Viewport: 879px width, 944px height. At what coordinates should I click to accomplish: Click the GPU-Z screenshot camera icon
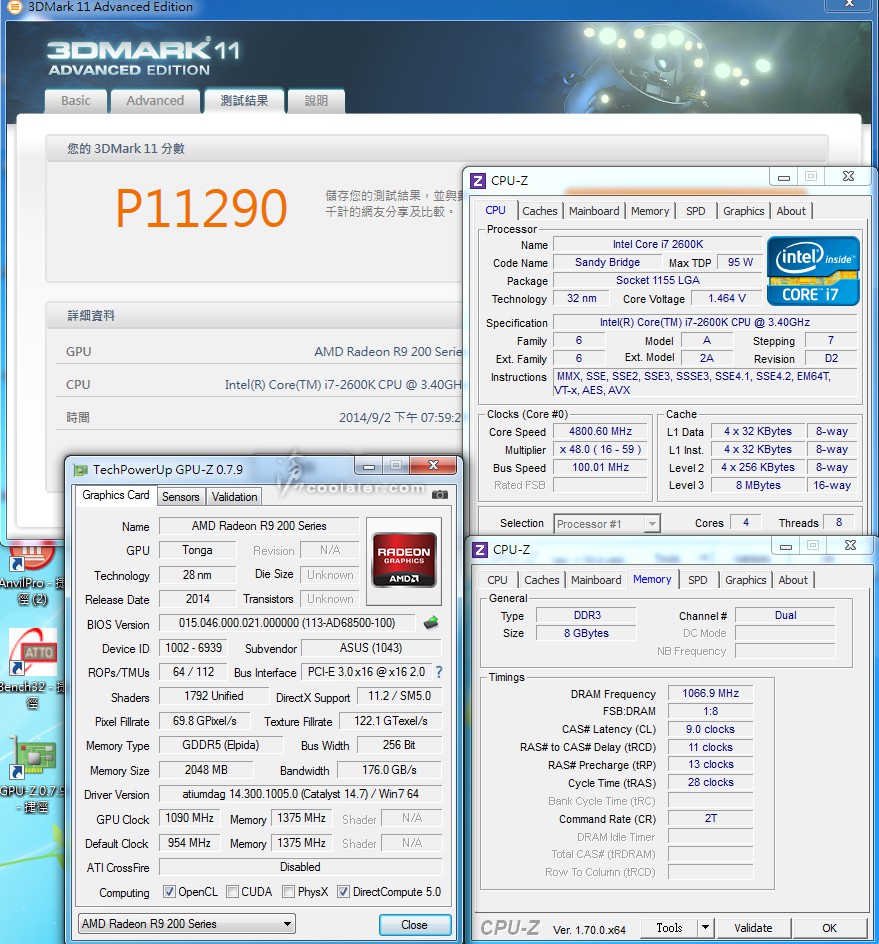click(x=440, y=495)
